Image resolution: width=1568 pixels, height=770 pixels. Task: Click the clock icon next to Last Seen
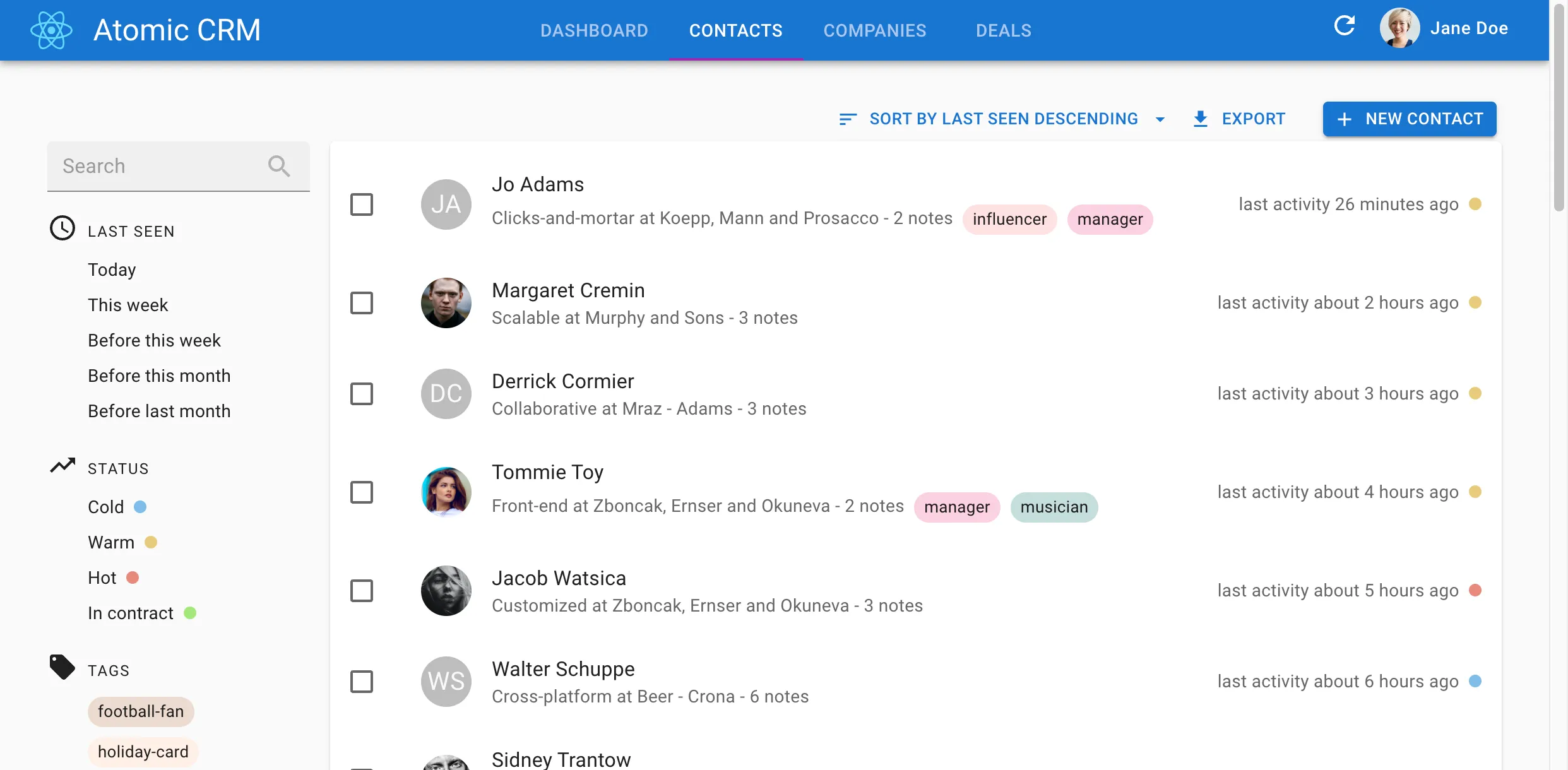pos(62,228)
